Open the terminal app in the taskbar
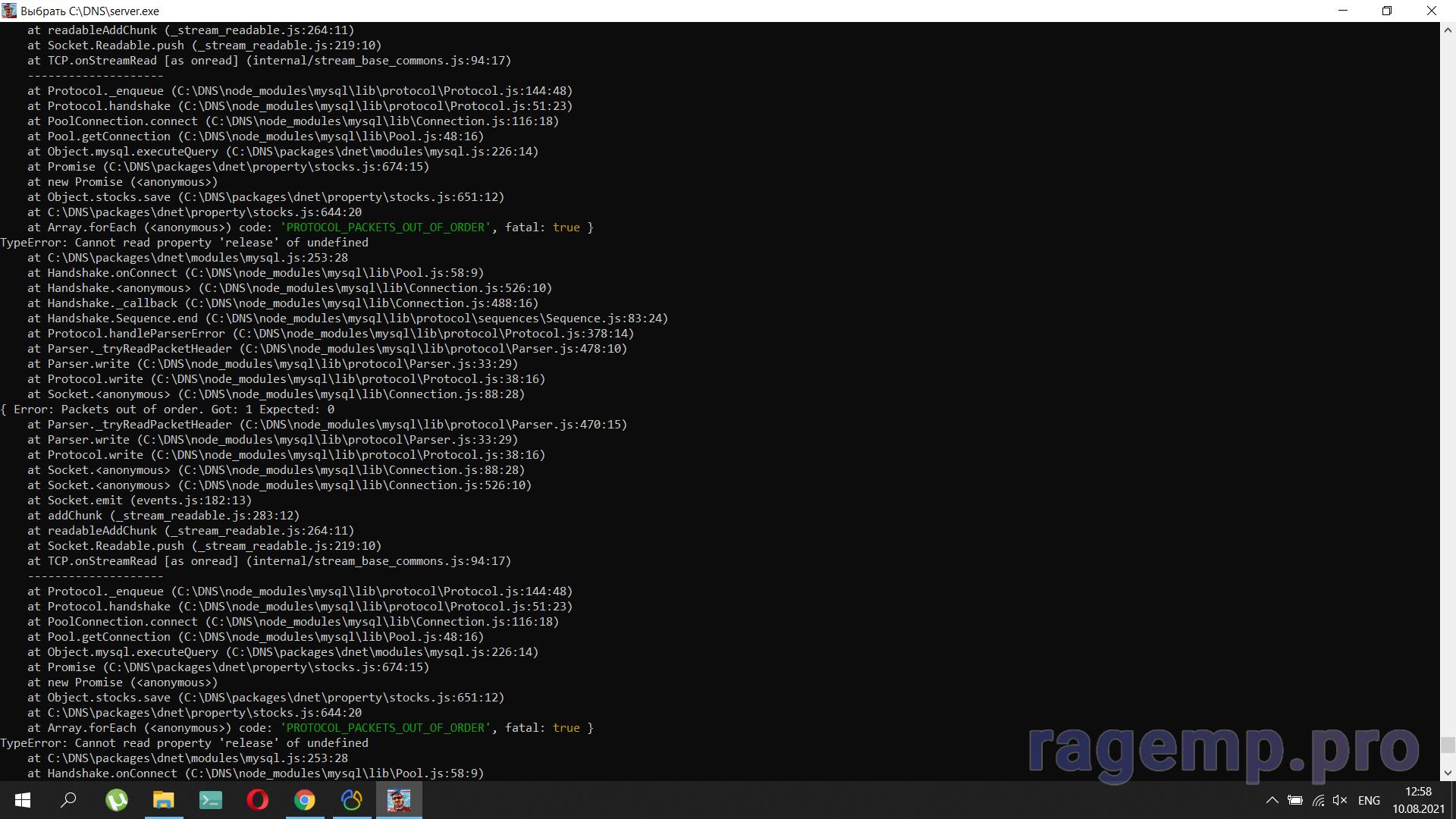The image size is (1456, 819). pos(211,800)
